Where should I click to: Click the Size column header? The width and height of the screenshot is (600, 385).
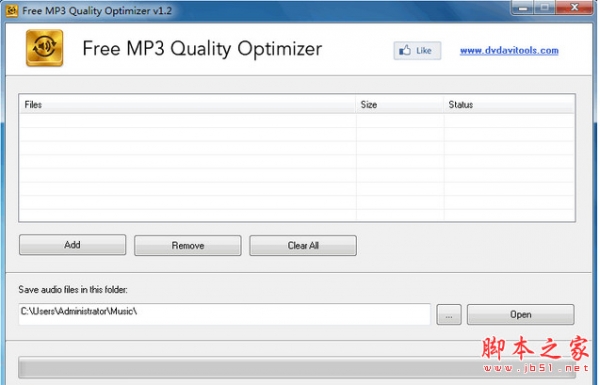(x=399, y=104)
